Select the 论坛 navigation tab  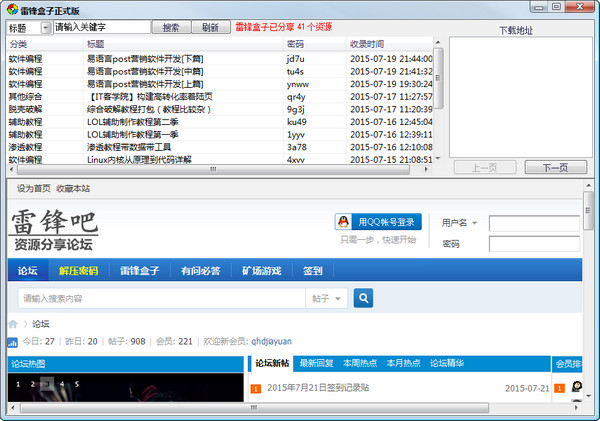[x=28, y=271]
